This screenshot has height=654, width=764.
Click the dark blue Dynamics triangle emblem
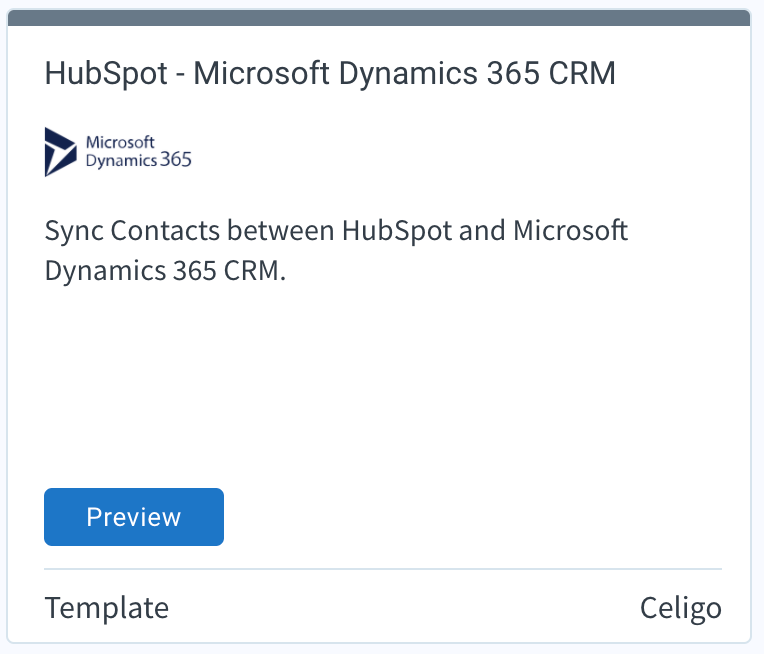(60, 152)
